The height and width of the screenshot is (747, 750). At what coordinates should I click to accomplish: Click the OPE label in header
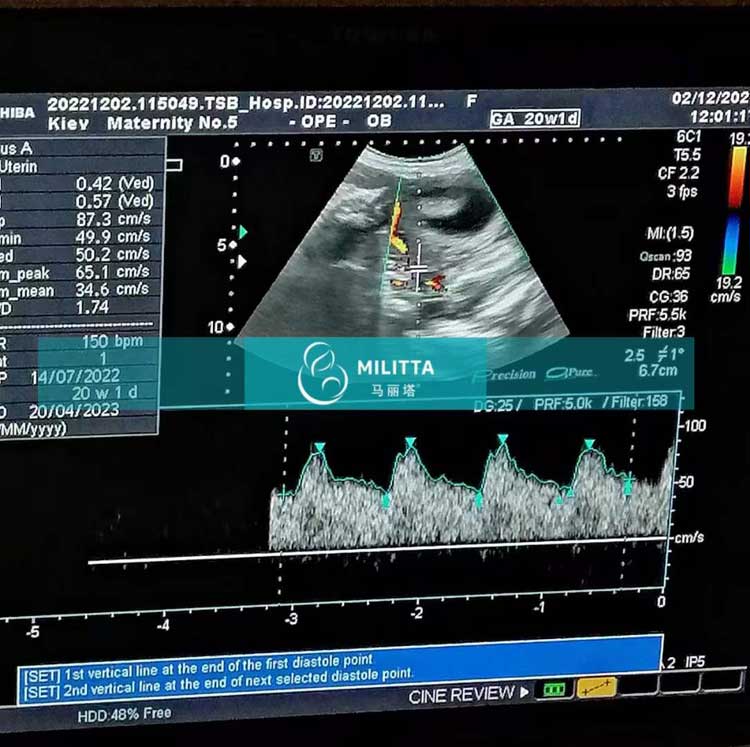click(319, 121)
